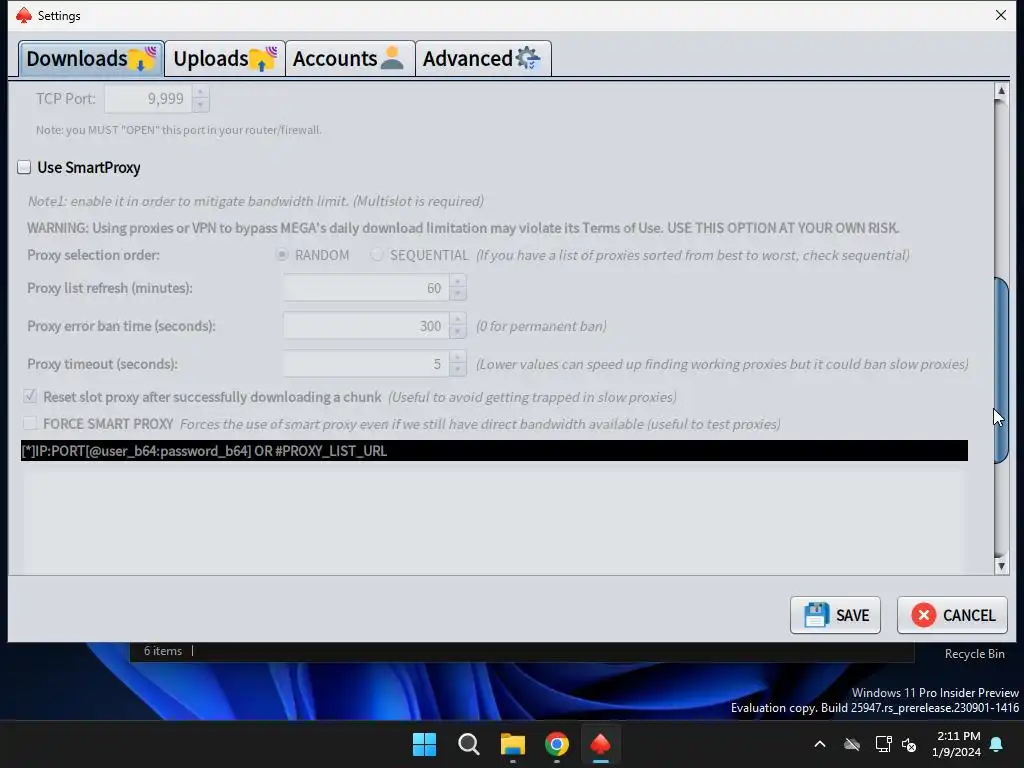Close the Settings window
This screenshot has height=768, width=1024.
click(x=1000, y=15)
